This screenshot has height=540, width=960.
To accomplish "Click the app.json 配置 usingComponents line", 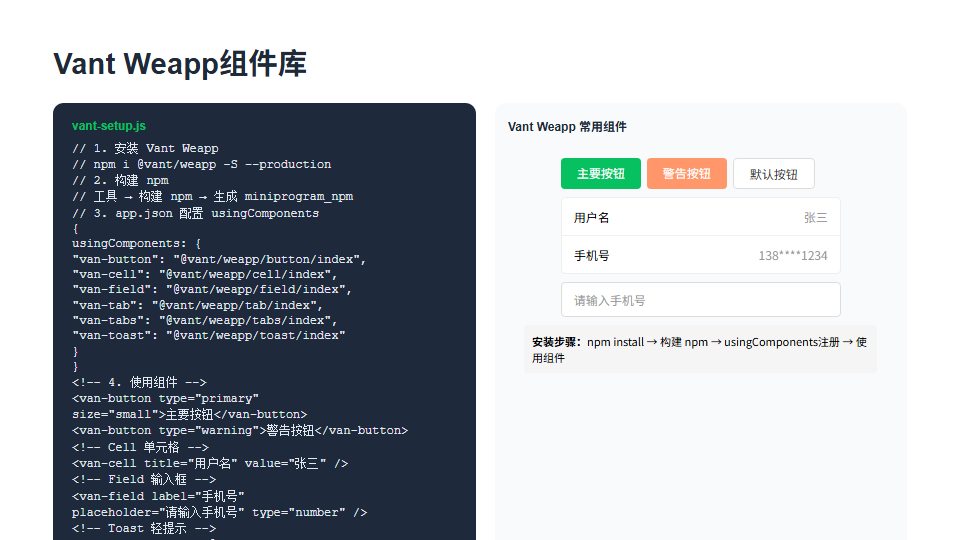I will point(195,213).
